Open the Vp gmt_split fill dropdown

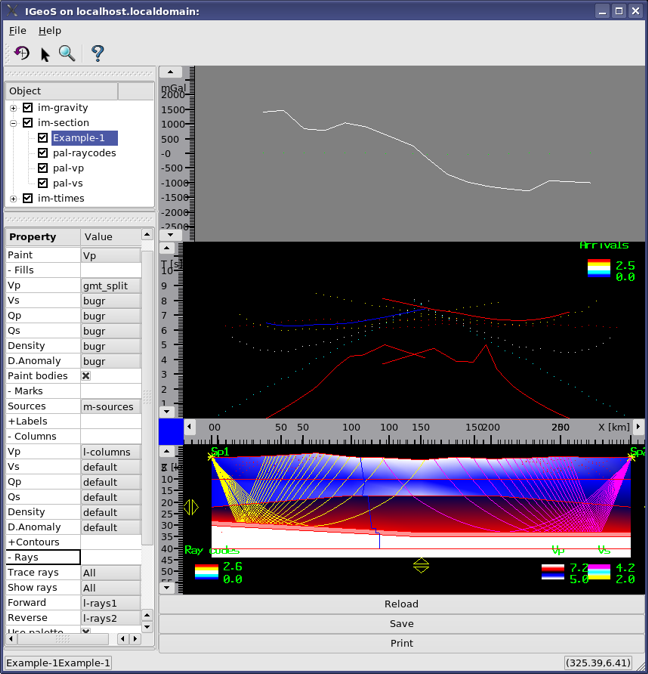coord(110,286)
